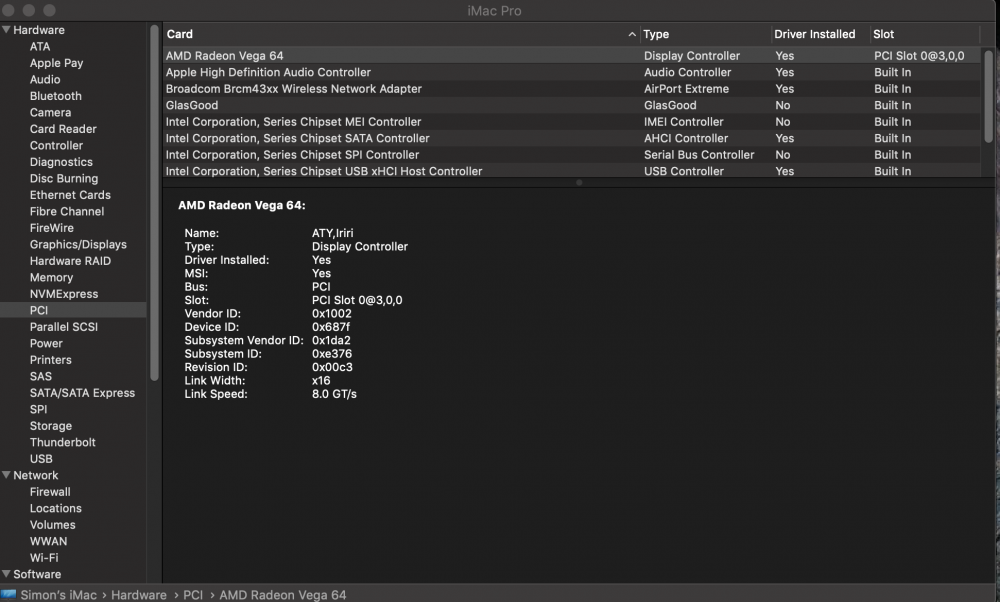Open Graphics/Displays category
The height and width of the screenshot is (602, 1000).
pos(78,244)
